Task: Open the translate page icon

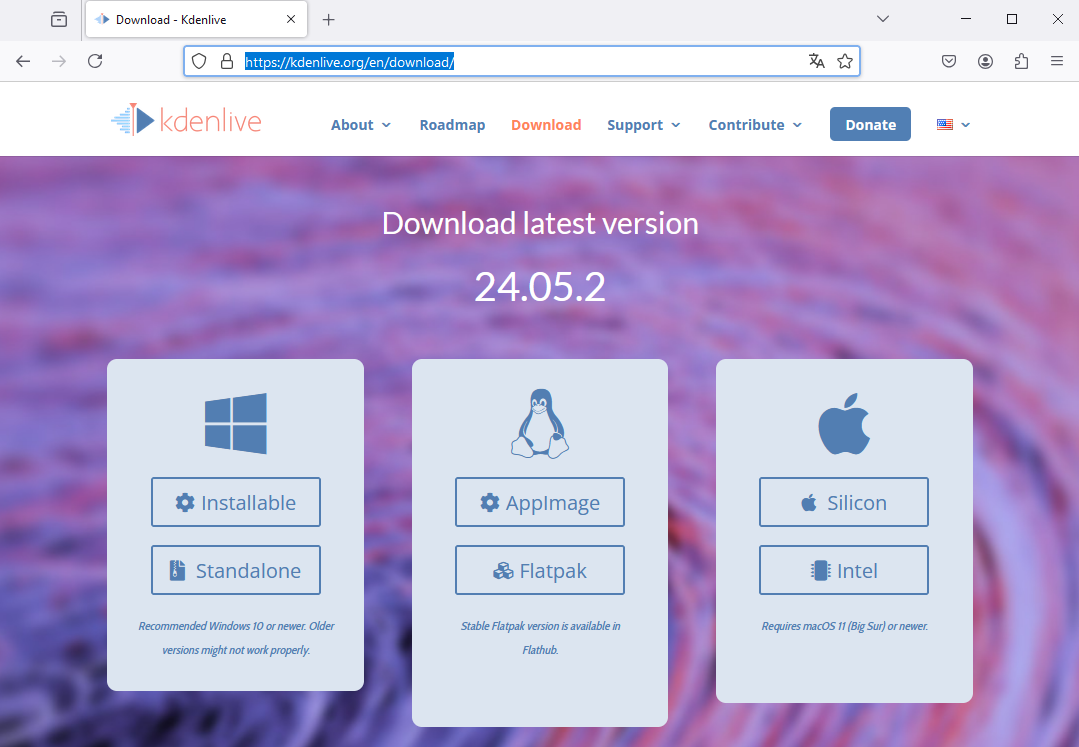Action: coord(816,61)
